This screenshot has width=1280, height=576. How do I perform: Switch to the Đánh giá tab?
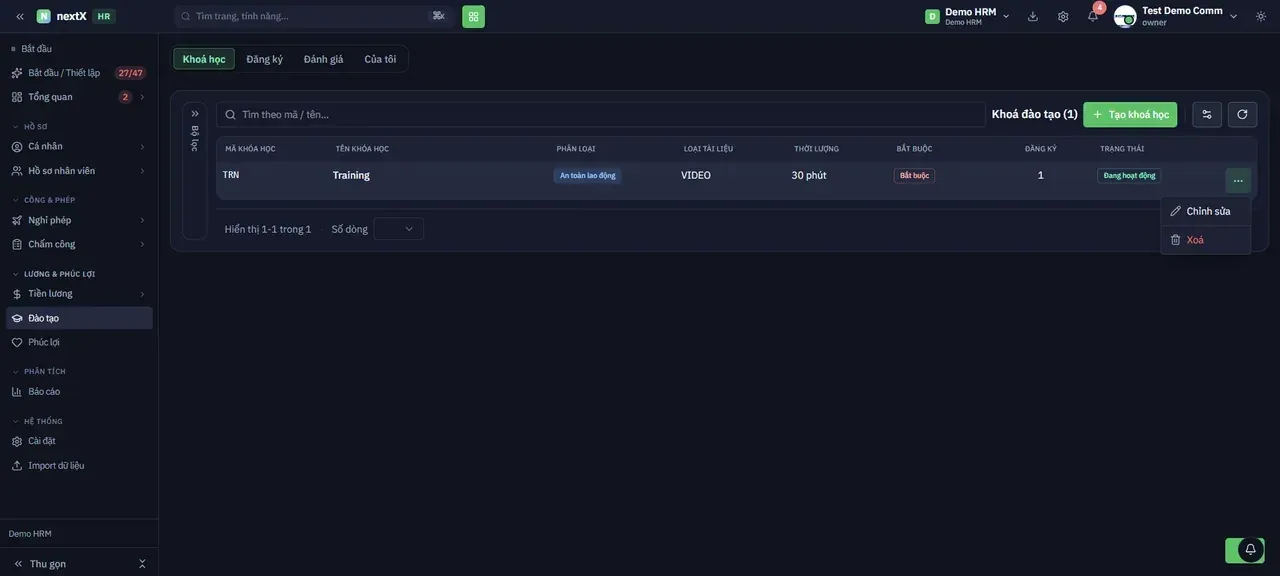pyautogui.click(x=323, y=59)
